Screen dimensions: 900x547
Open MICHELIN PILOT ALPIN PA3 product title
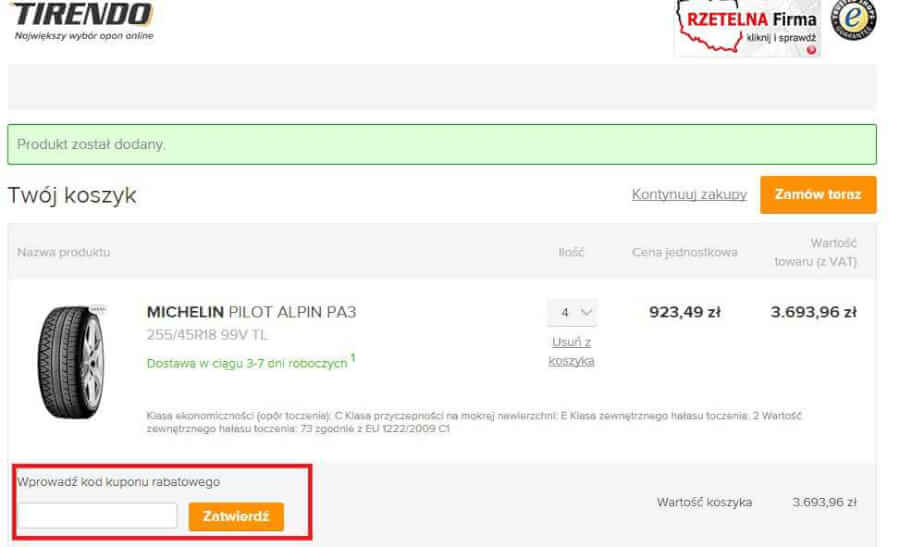[x=251, y=312]
